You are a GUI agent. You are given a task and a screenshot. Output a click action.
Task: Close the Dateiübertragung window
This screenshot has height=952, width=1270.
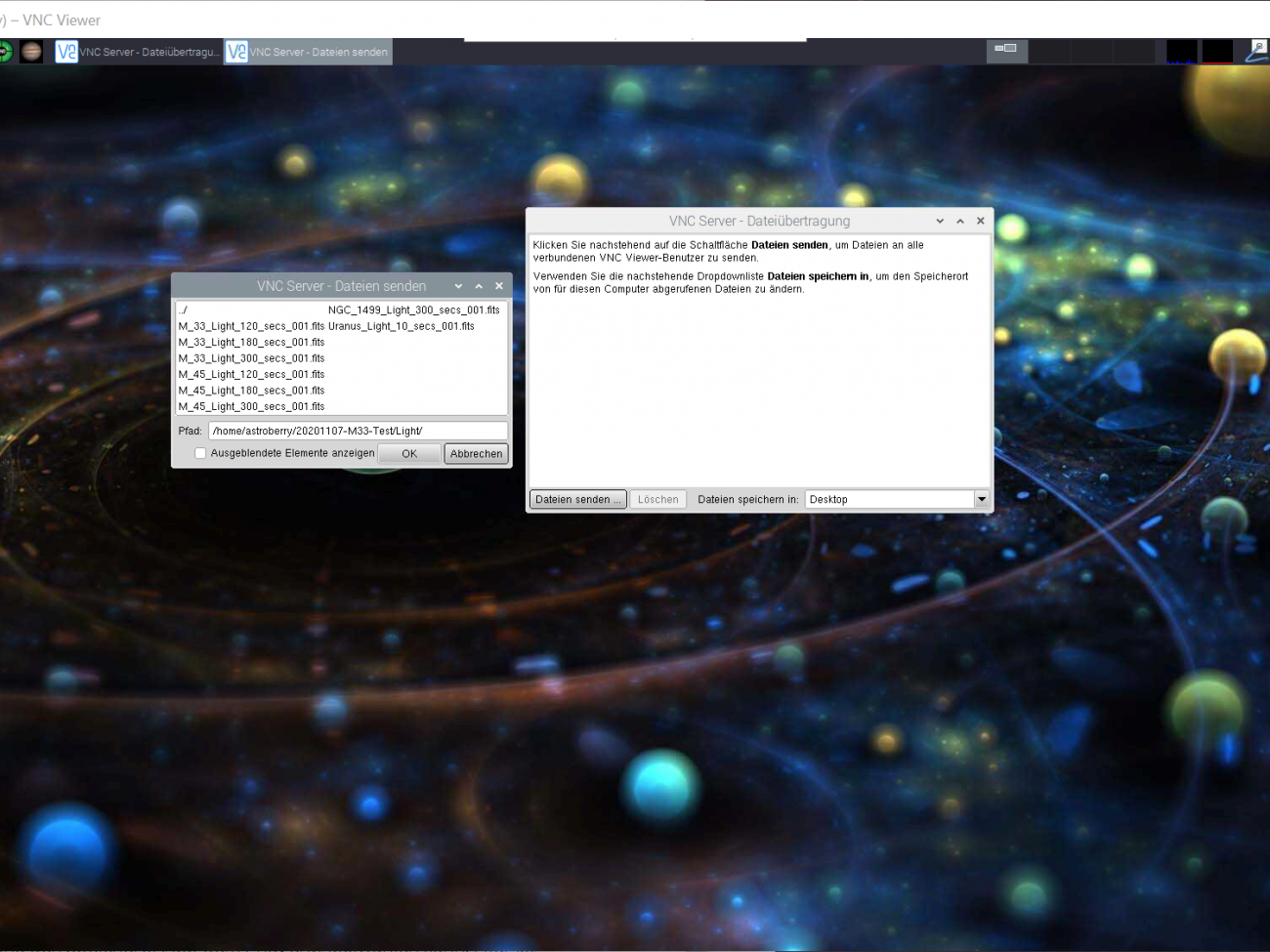pyautogui.click(x=981, y=221)
